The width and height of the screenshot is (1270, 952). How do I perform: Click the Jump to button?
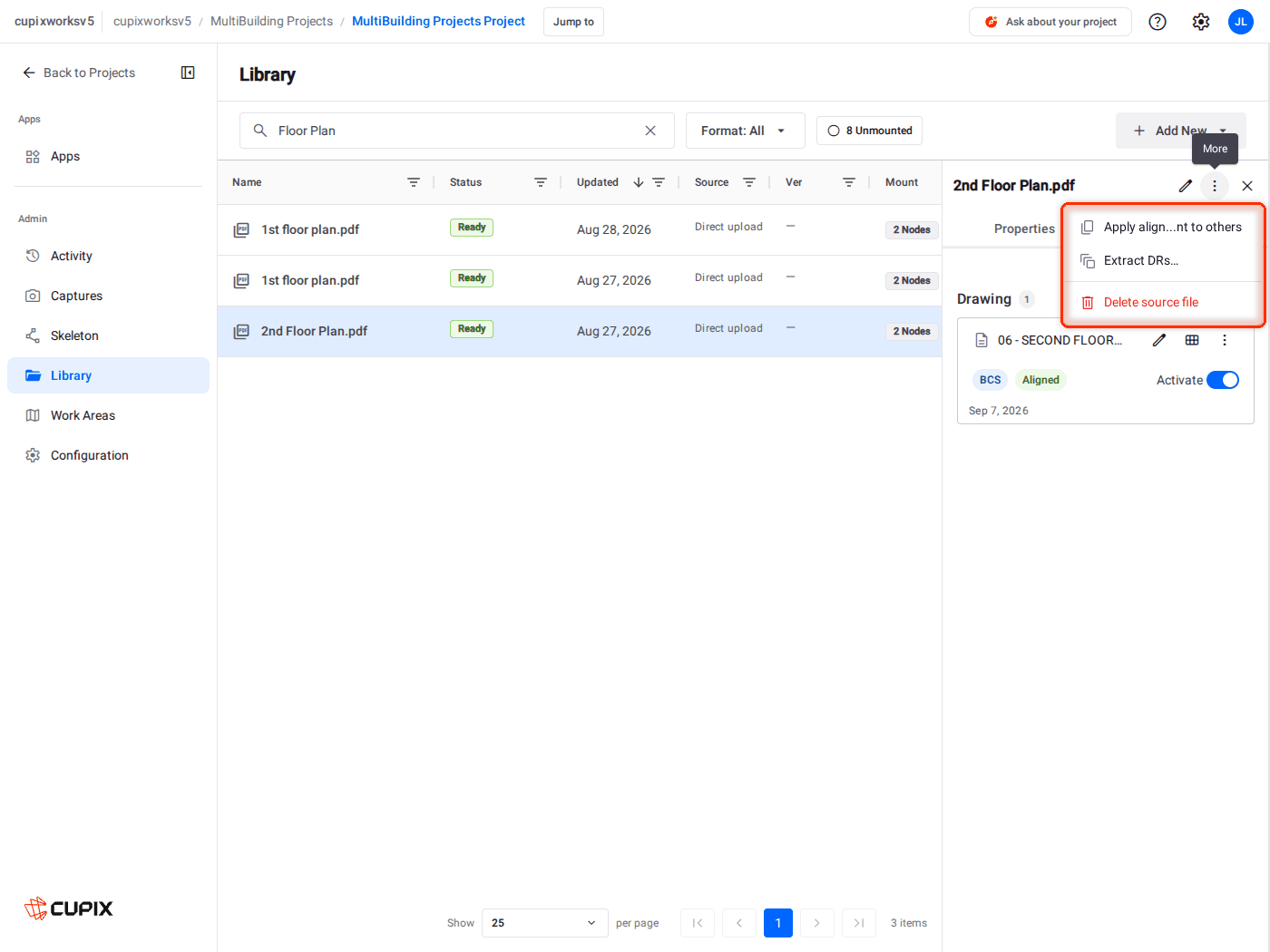[x=573, y=22]
